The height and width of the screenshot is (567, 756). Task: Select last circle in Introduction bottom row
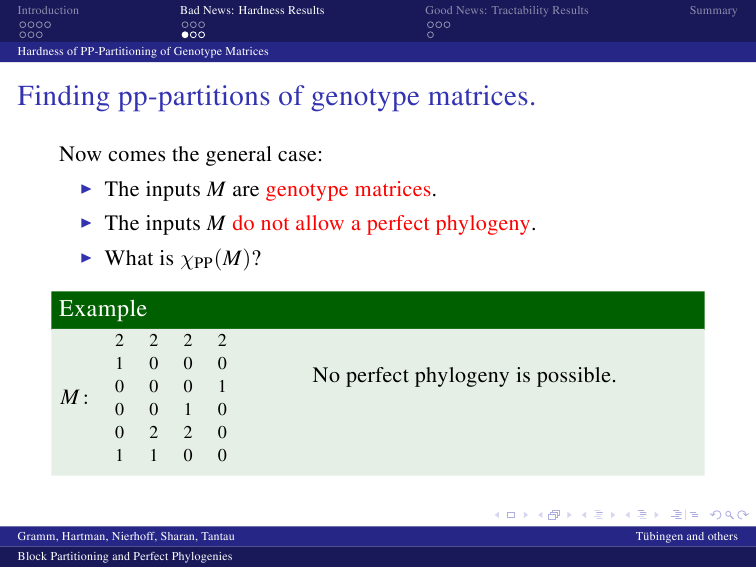(39, 35)
